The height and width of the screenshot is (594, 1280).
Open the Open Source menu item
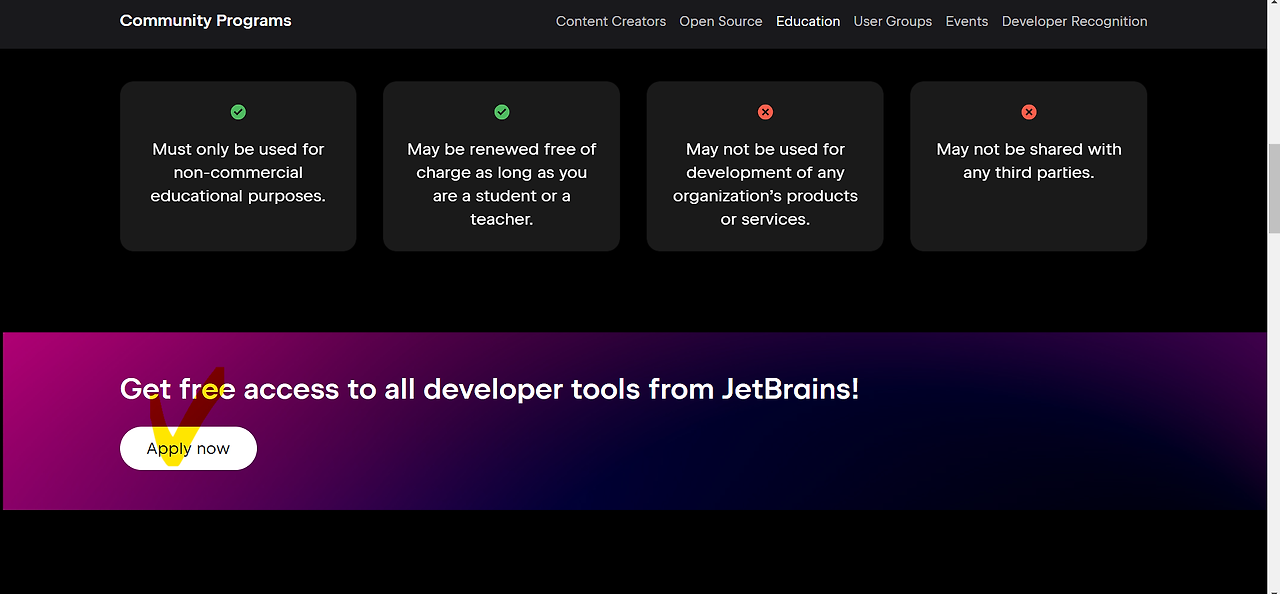point(721,21)
